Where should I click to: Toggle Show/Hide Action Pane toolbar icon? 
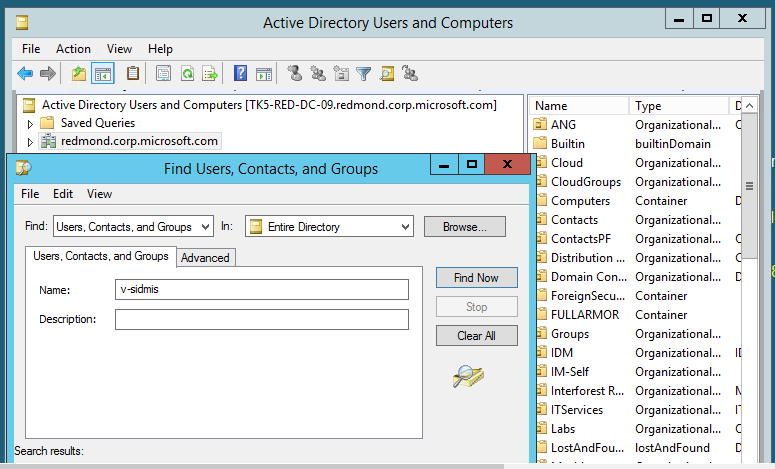263,74
